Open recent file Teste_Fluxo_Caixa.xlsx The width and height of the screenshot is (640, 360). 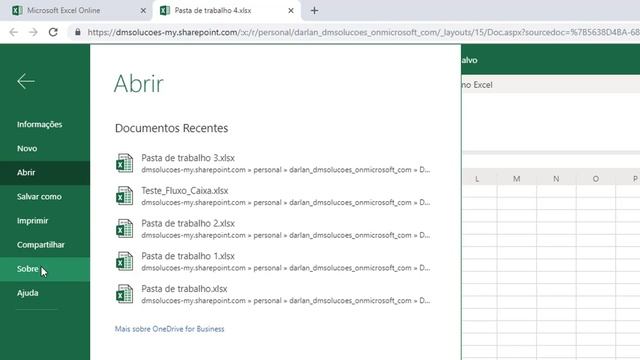184,191
